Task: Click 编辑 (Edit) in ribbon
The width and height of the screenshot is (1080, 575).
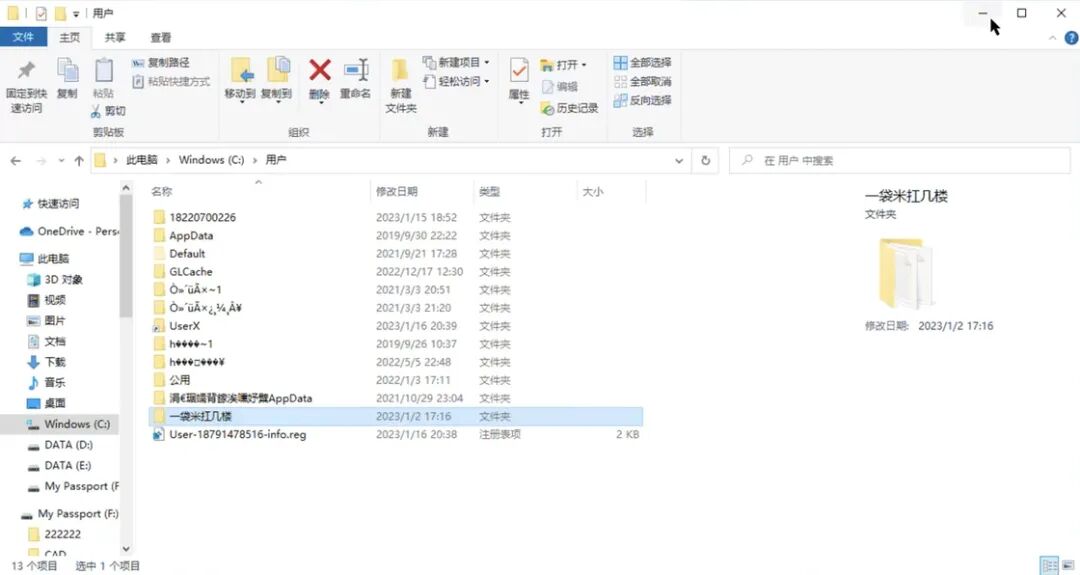Action: pos(560,87)
